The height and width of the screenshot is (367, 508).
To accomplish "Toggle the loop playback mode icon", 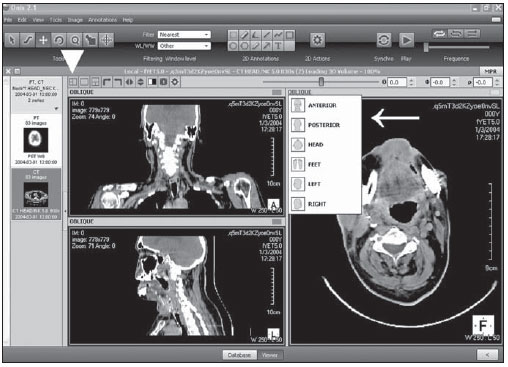I will point(439,34).
